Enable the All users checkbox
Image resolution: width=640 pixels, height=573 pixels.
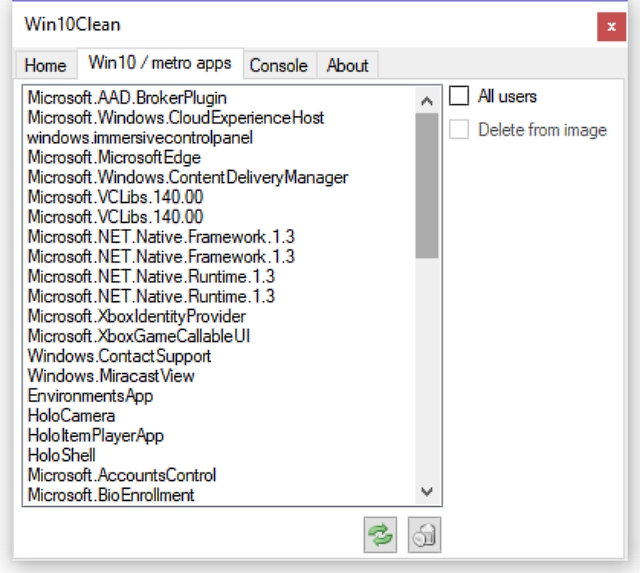coord(459,96)
